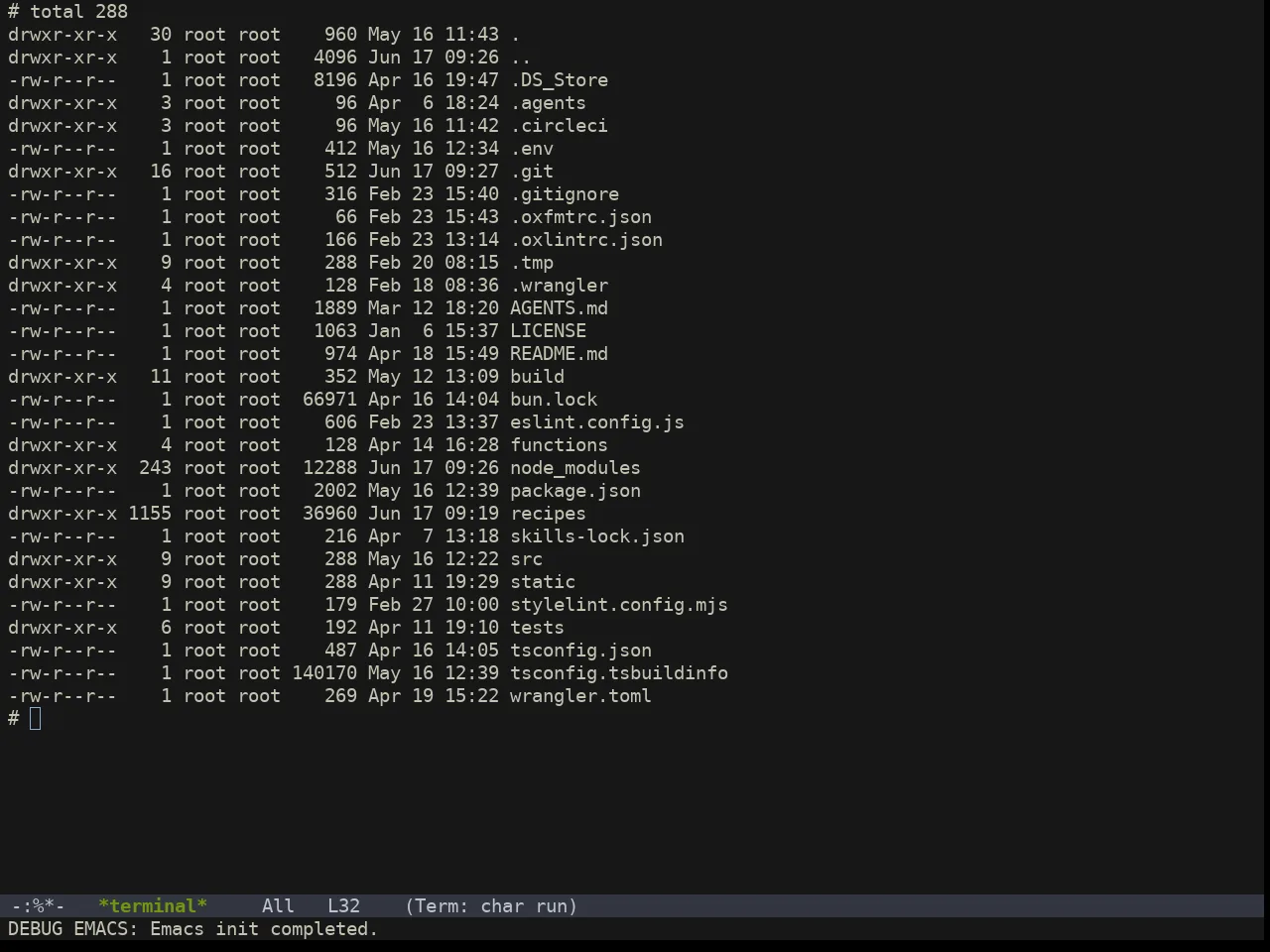The image size is (1270, 952).
Task: Click the 'Apr 19 15:22' wrangler.toml date
Action: [434, 696]
